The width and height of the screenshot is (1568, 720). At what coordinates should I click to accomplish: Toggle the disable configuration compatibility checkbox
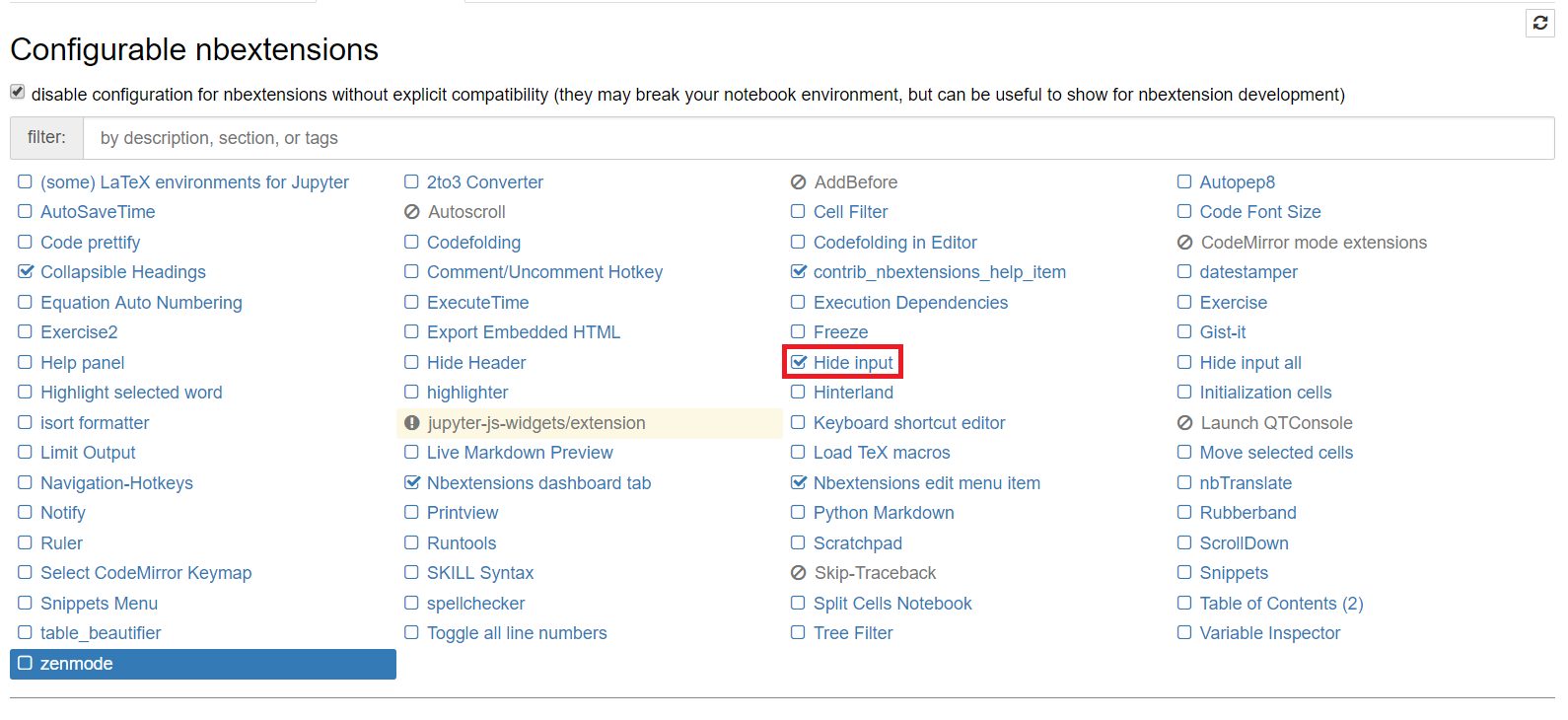(x=18, y=92)
